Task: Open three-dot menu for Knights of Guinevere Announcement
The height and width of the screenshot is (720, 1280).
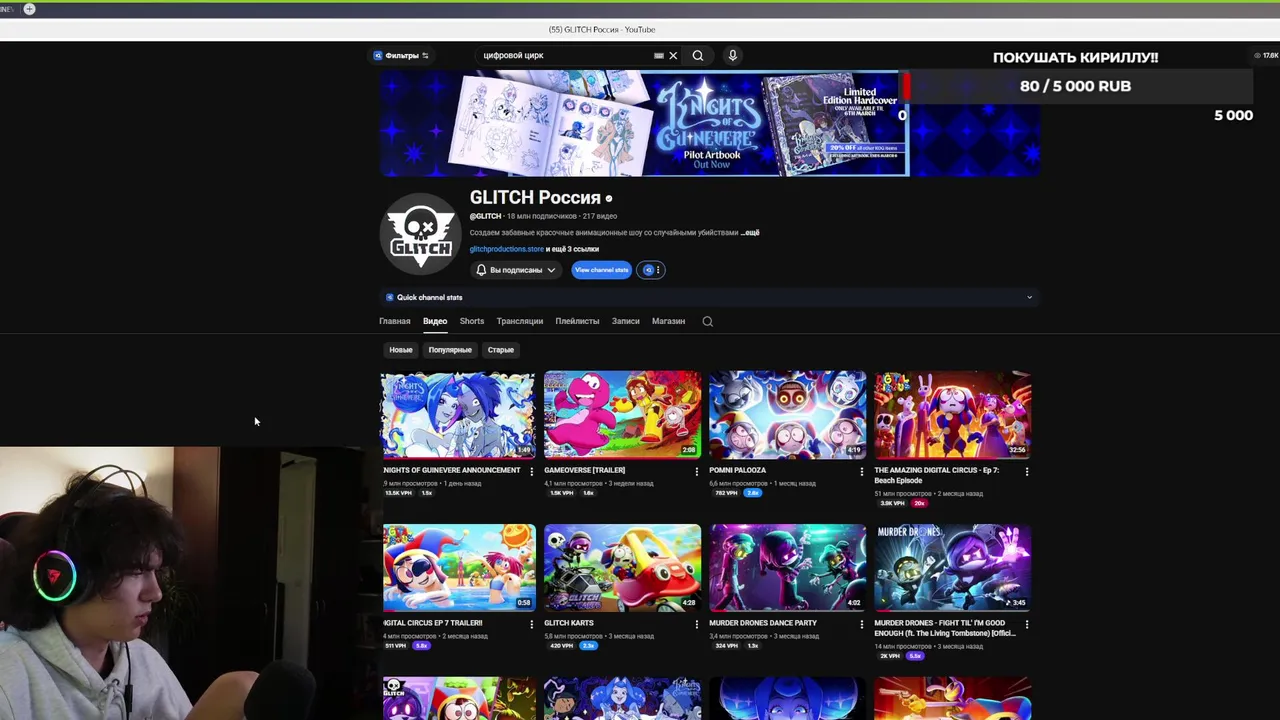Action: (x=531, y=471)
